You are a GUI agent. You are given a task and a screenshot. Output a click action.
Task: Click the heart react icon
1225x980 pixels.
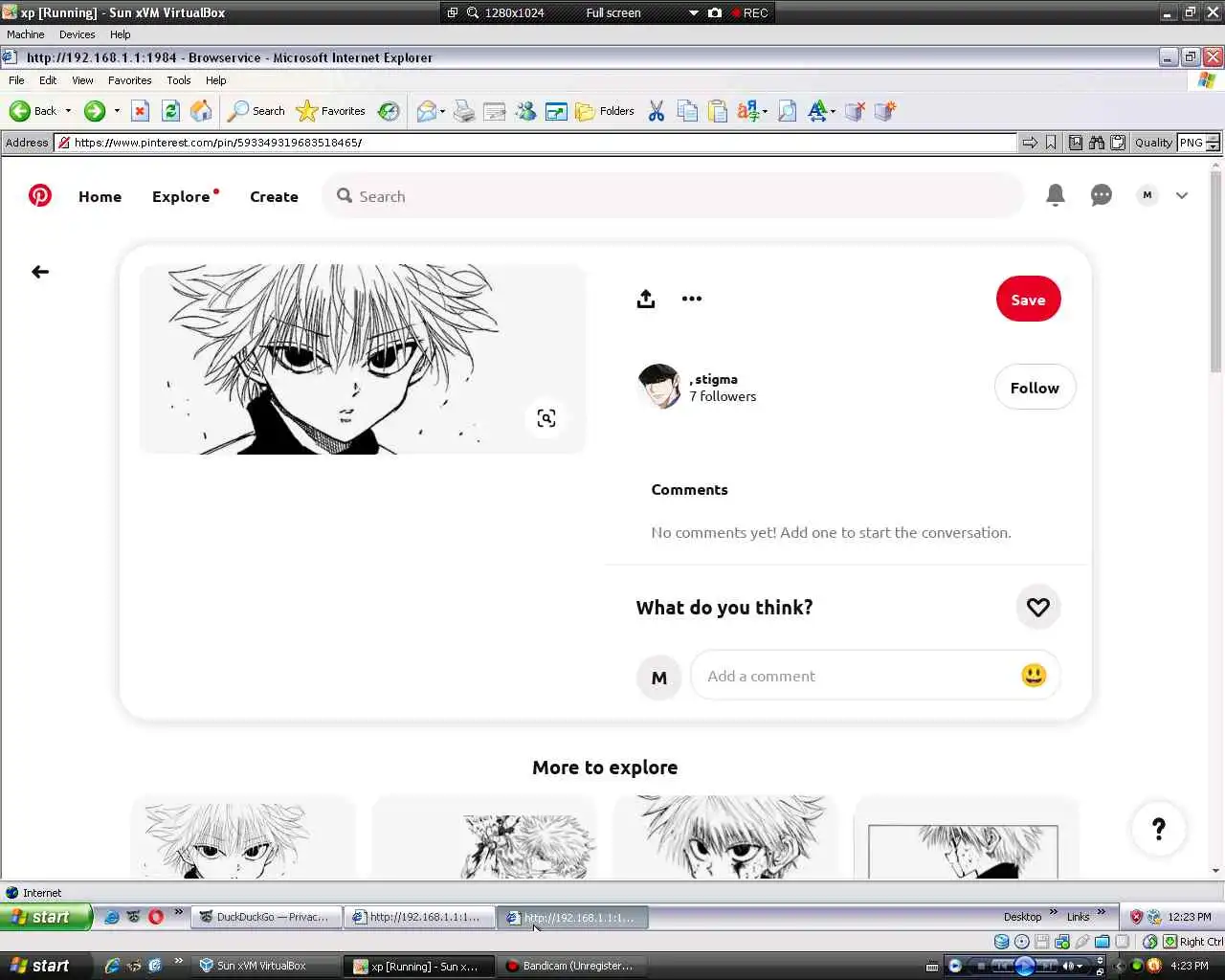tap(1038, 607)
